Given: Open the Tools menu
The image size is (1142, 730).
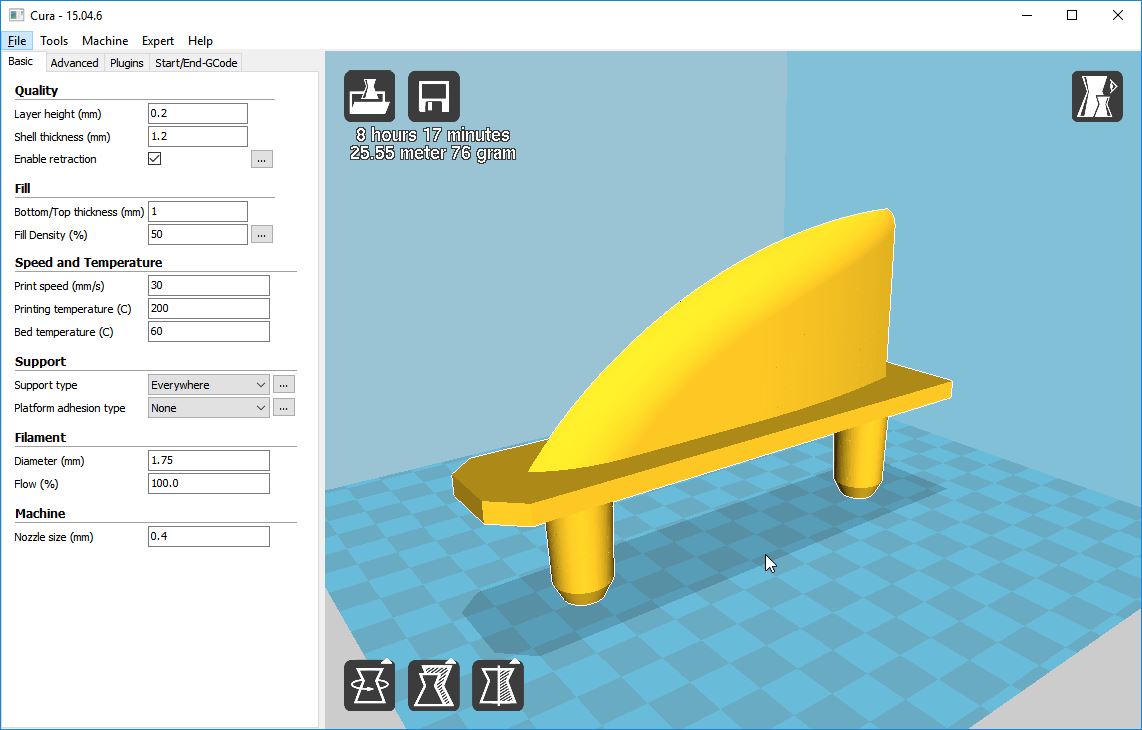Looking at the screenshot, I should [54, 41].
